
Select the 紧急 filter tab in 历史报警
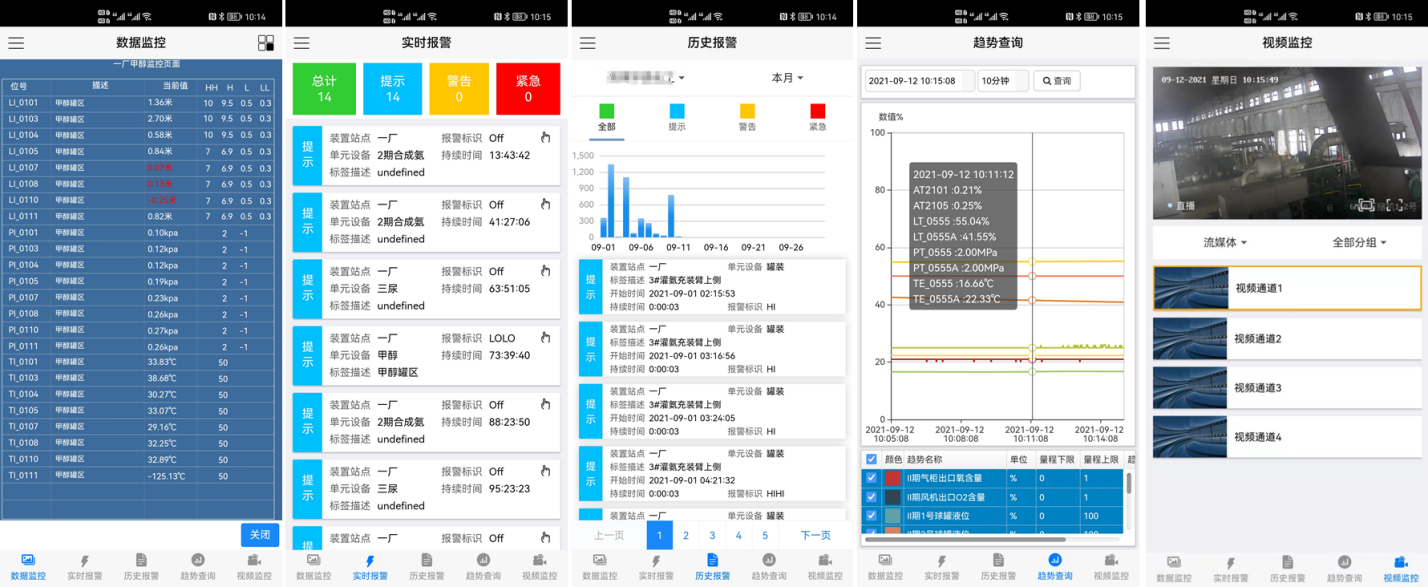click(818, 118)
